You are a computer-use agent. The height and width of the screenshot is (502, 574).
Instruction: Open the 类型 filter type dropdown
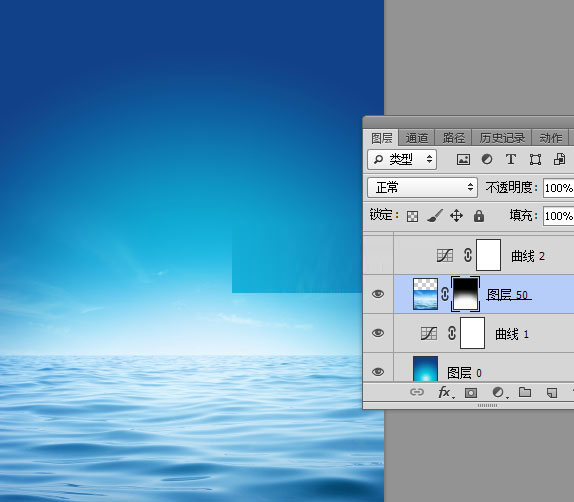(402, 159)
